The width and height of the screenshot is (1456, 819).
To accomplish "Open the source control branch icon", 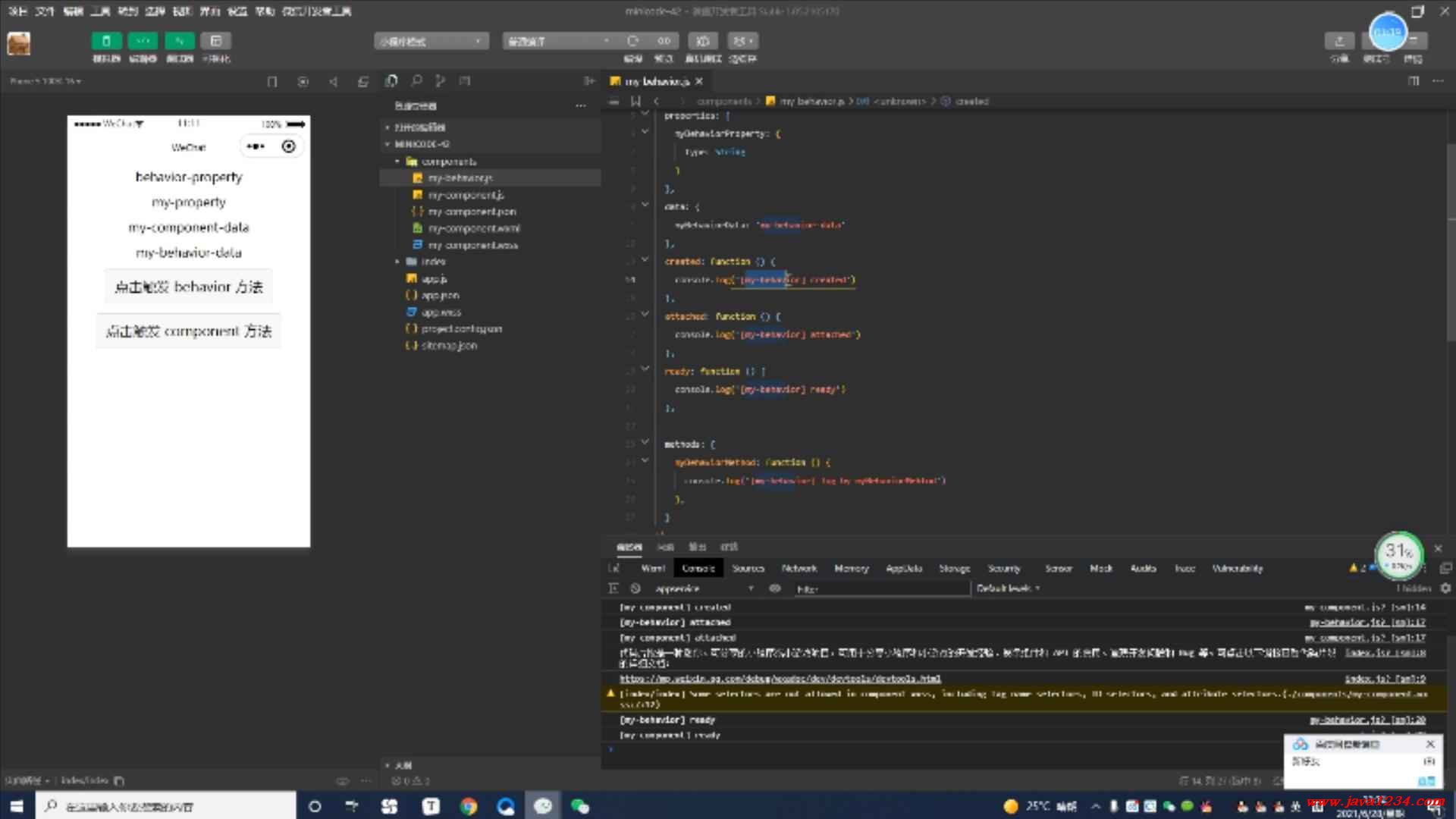I will point(441,81).
